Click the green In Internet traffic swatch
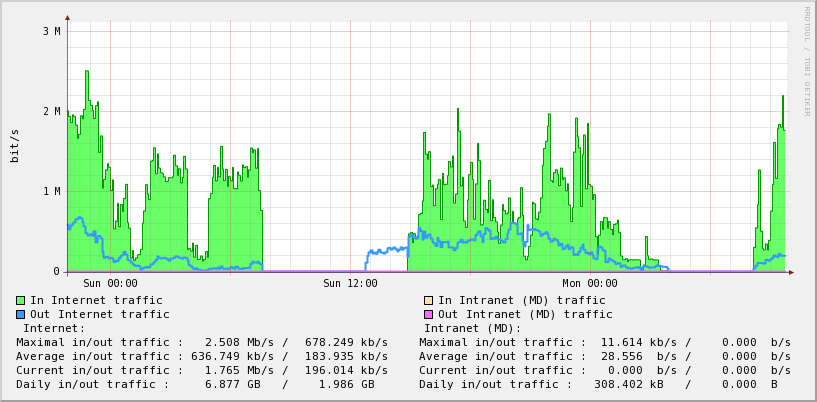Screen dimensions: 817x402 point(20,300)
